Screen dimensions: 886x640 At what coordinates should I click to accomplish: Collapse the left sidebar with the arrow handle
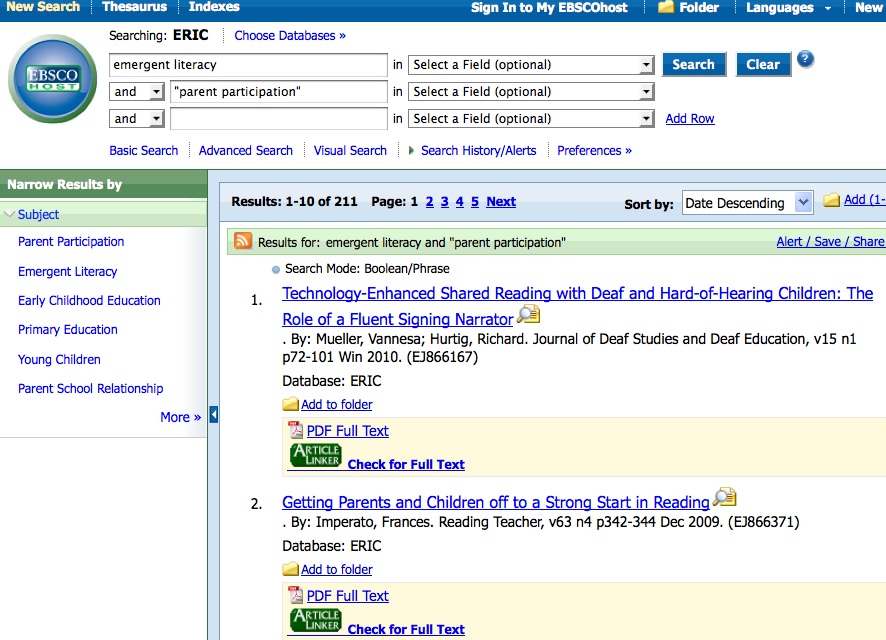click(x=214, y=414)
